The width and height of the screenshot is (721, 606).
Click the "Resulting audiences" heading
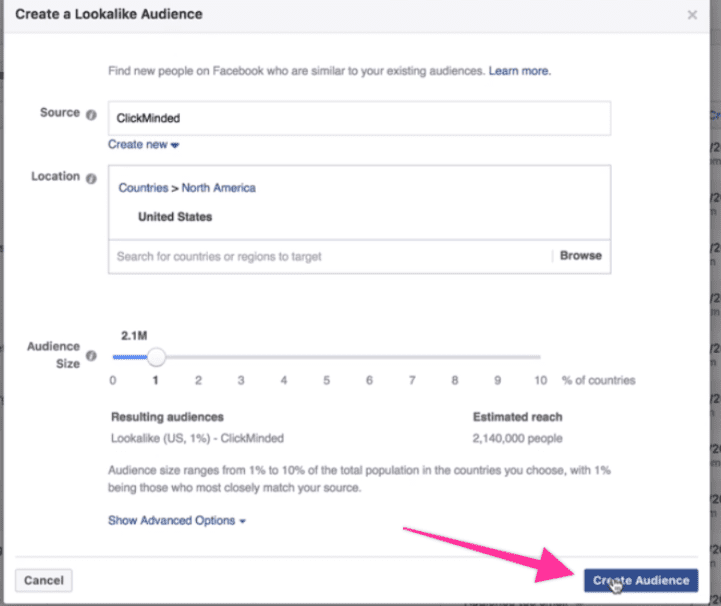pyautogui.click(x=167, y=417)
